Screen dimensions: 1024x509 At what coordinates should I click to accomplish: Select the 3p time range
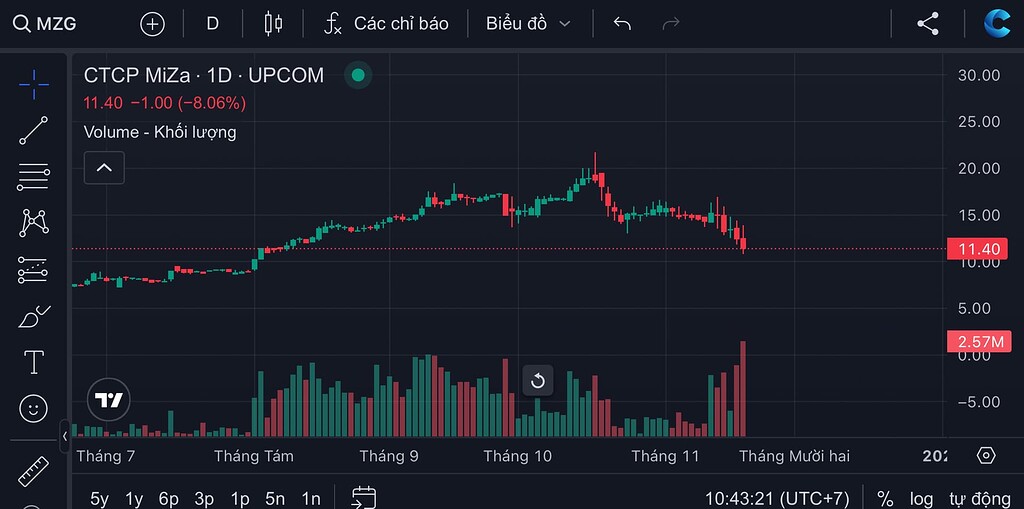tap(204, 498)
